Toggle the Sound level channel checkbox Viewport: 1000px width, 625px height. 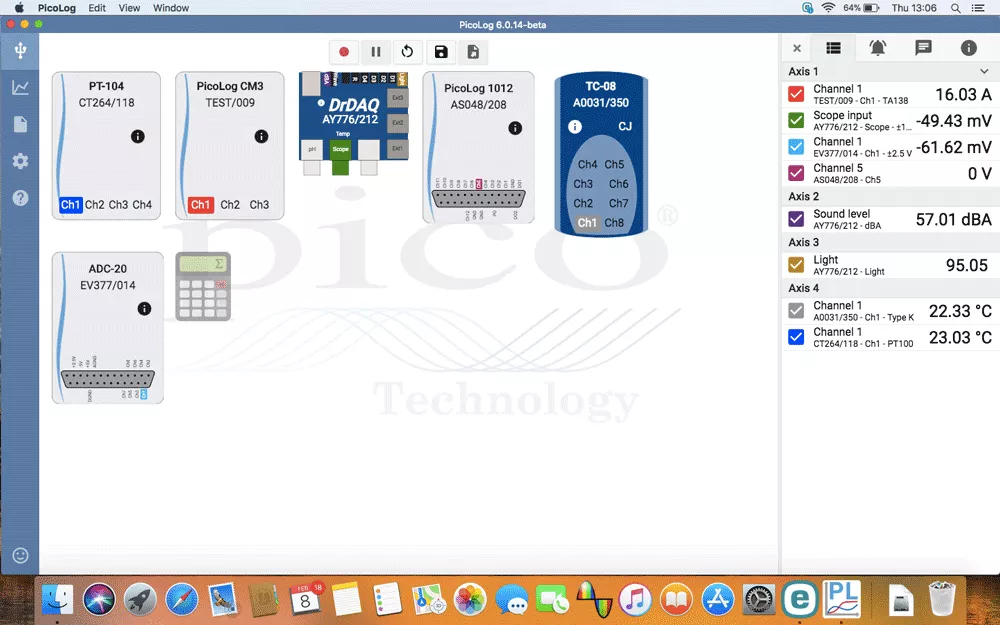(x=796, y=219)
